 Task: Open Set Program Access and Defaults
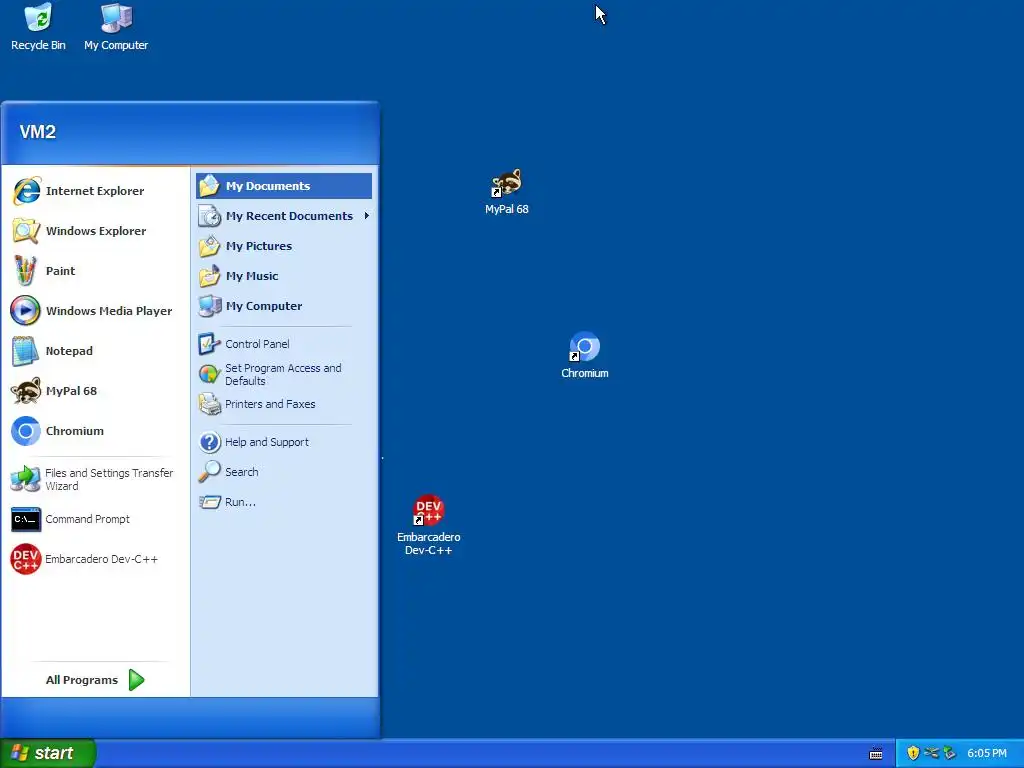(x=284, y=374)
